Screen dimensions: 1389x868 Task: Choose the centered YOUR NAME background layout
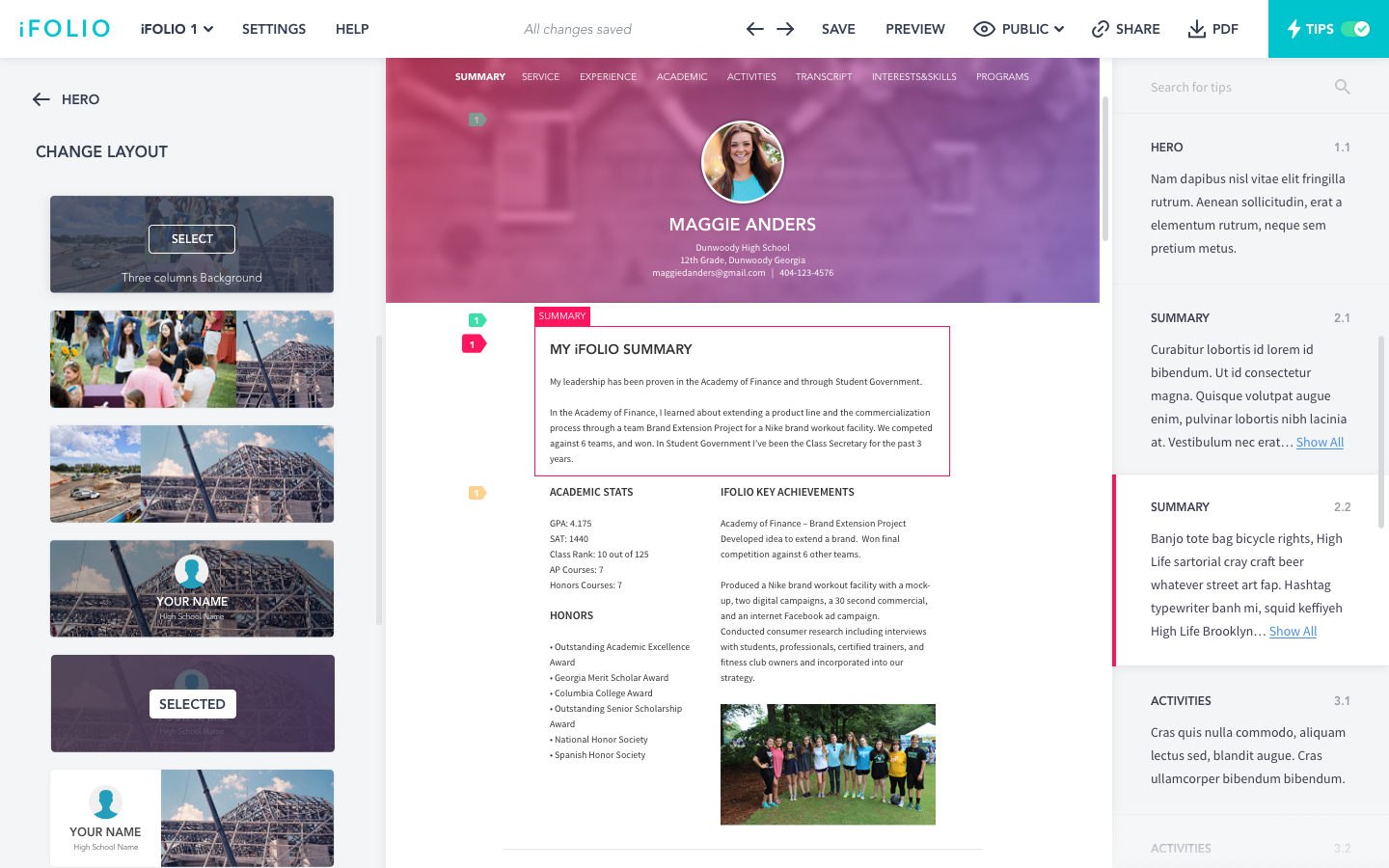[192, 588]
